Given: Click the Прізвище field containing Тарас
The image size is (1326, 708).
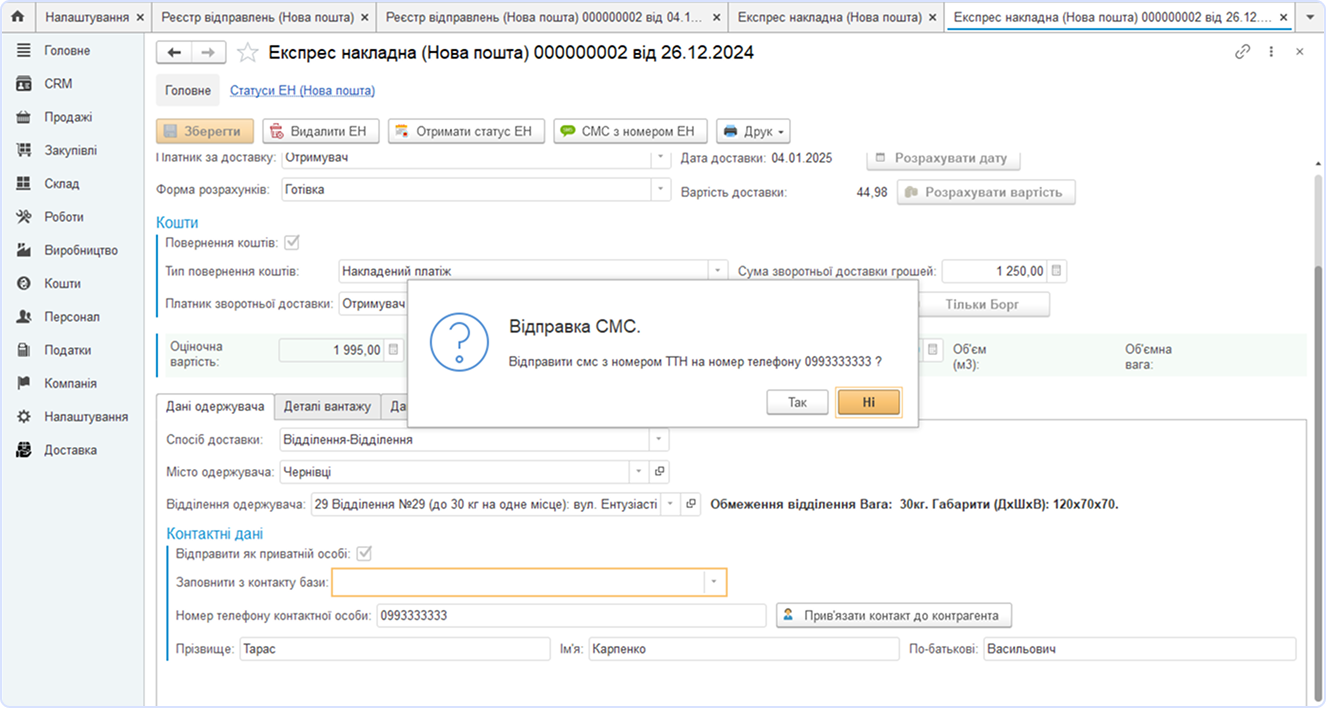Looking at the screenshot, I should [x=395, y=649].
